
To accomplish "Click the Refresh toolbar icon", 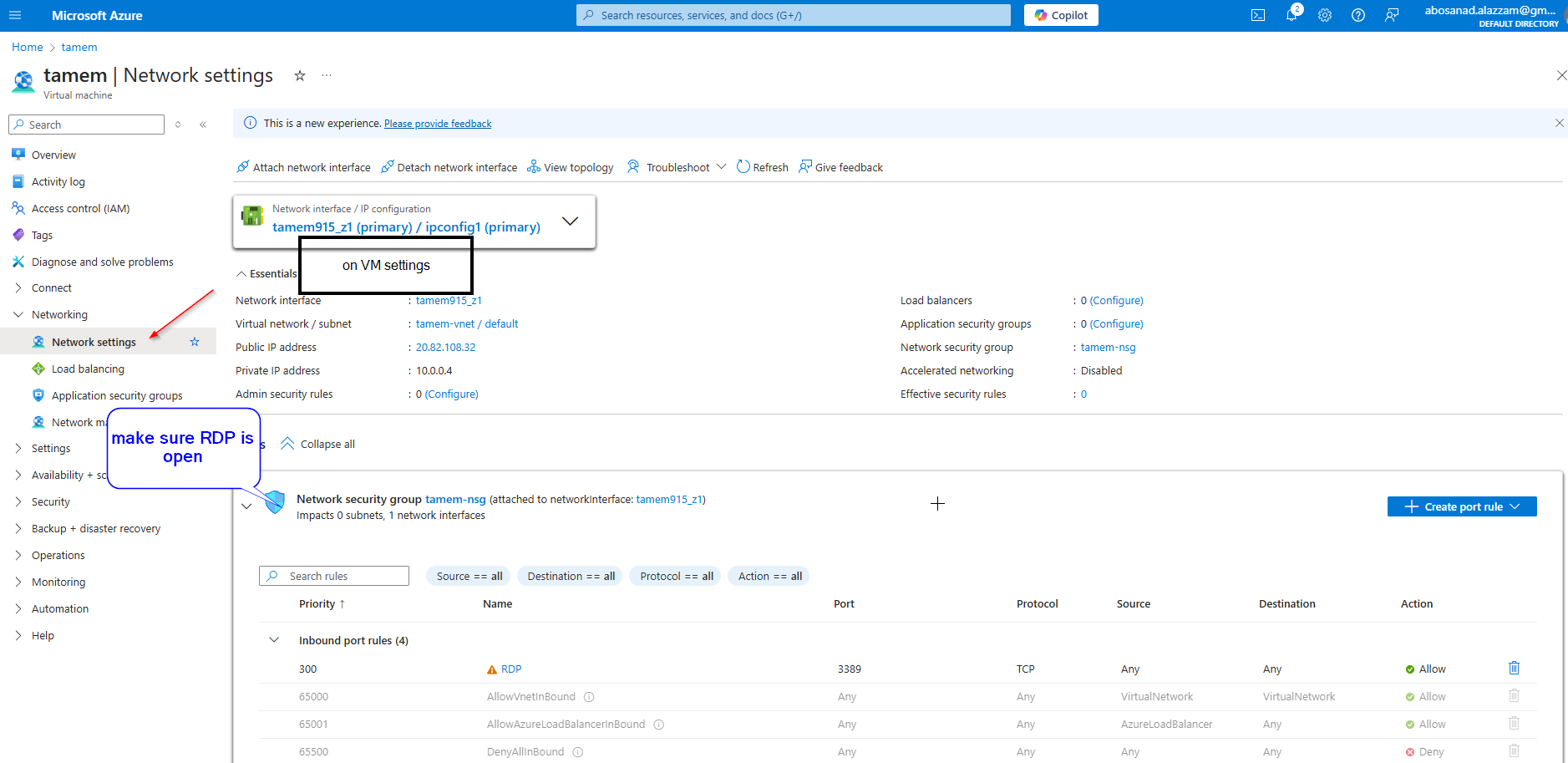I will pyautogui.click(x=743, y=167).
